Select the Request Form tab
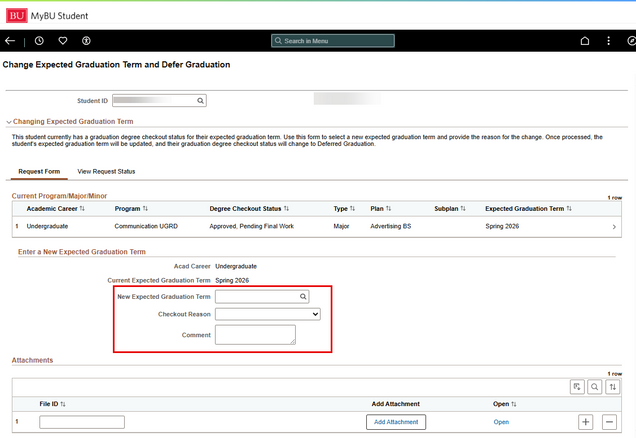The width and height of the screenshot is (636, 438). (39, 172)
